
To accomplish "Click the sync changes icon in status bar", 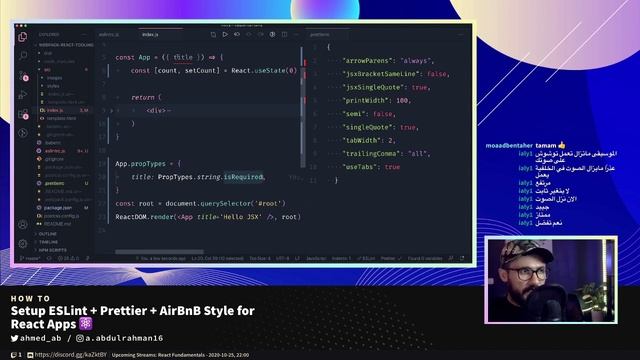I will pyautogui.click(x=49, y=258).
